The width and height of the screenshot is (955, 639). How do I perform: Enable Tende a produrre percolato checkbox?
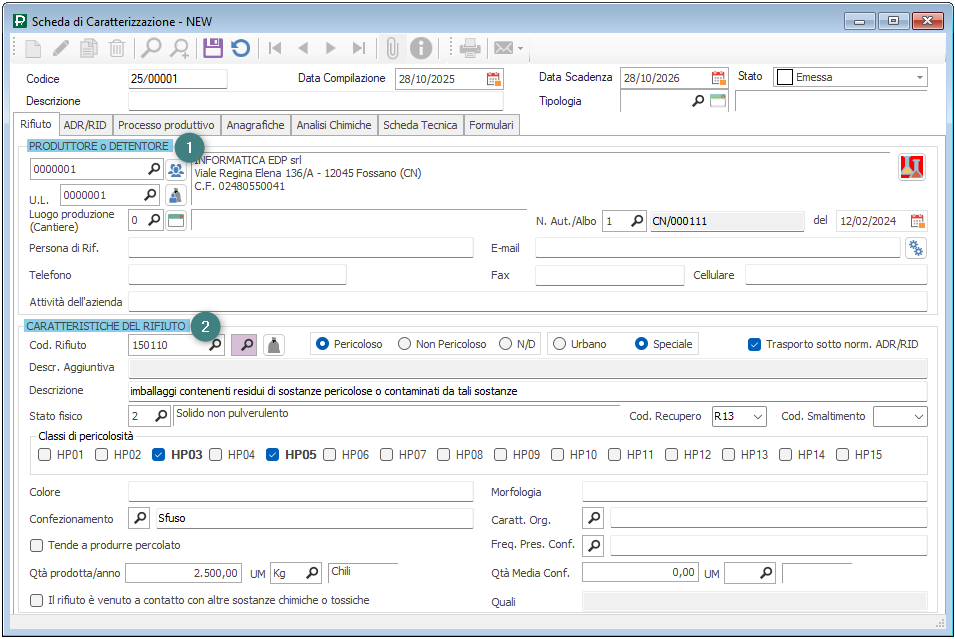click(x=37, y=545)
